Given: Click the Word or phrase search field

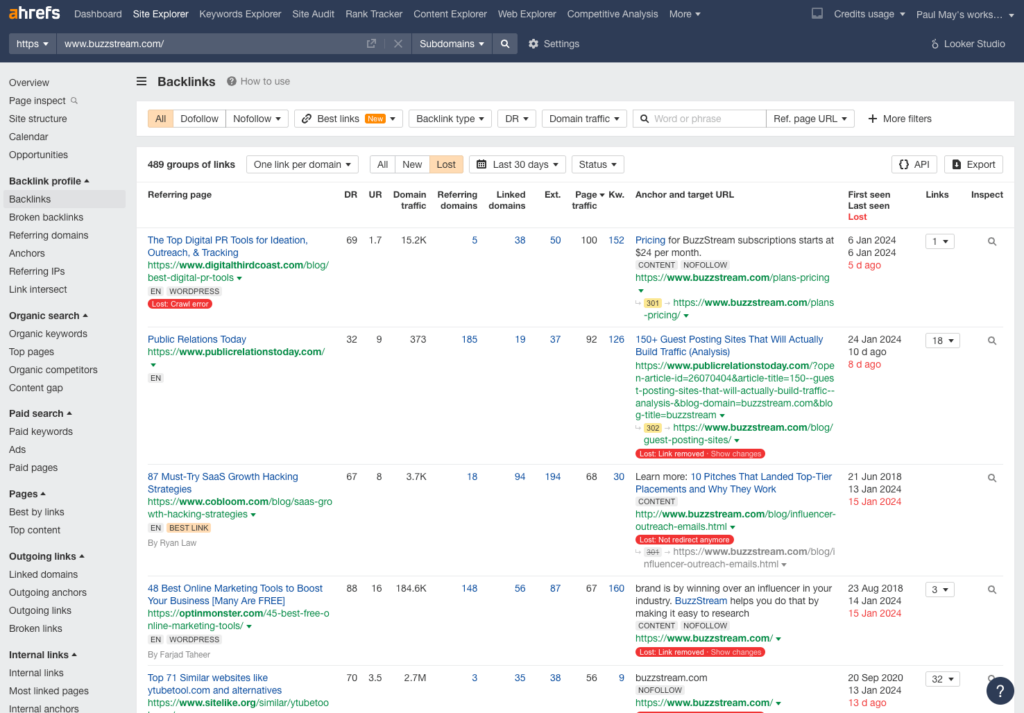Looking at the screenshot, I should pos(706,119).
